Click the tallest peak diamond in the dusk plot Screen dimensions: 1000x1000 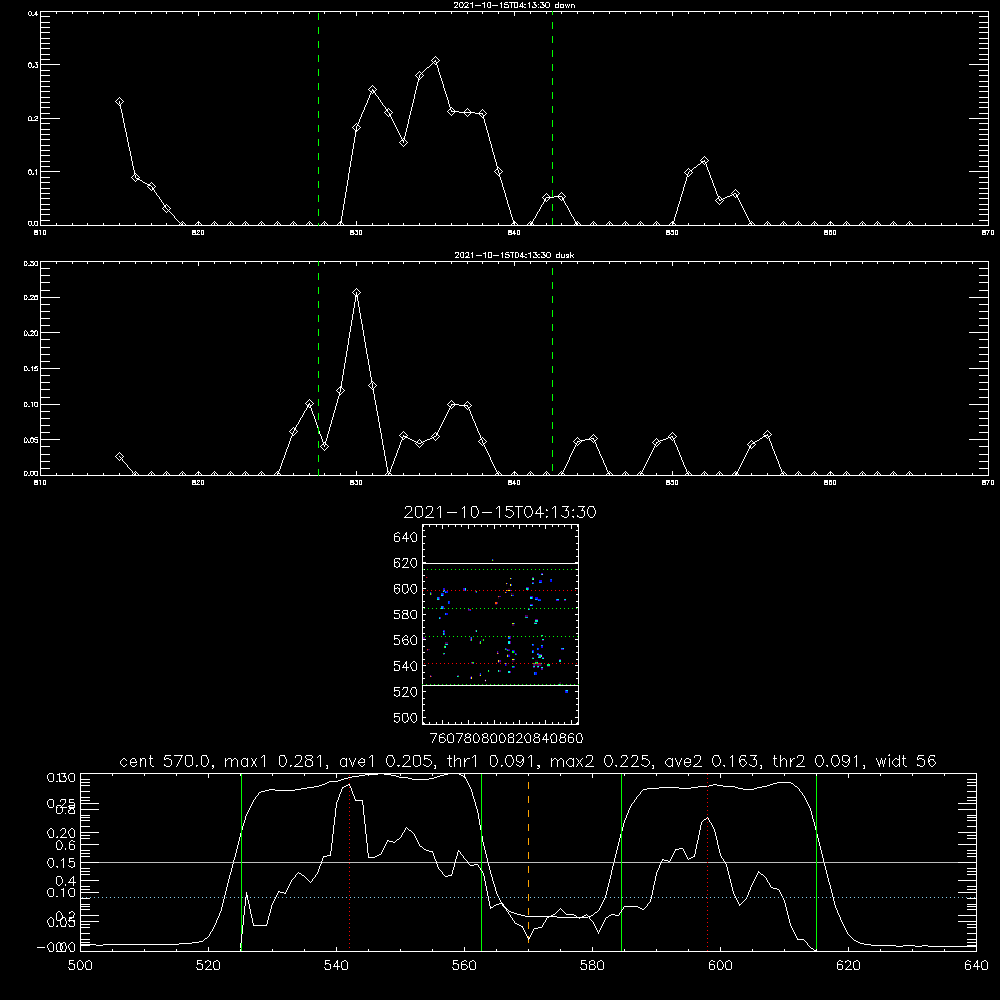click(357, 293)
